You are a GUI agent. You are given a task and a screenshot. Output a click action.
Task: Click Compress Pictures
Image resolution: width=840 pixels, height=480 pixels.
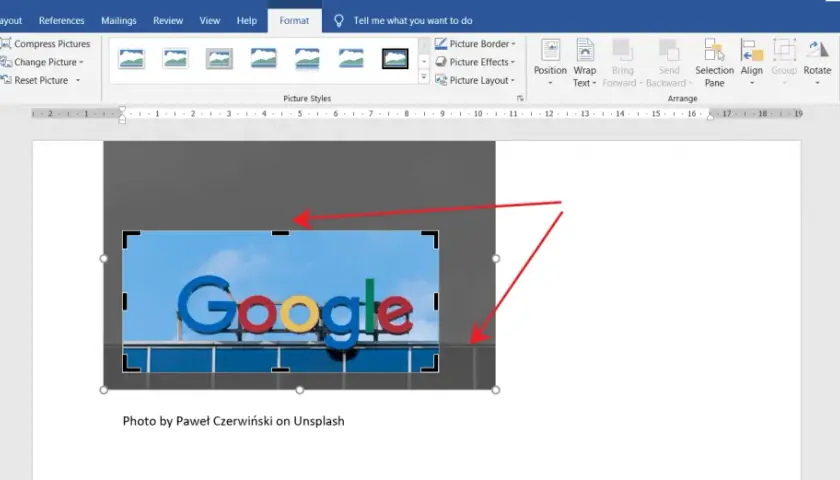point(46,43)
